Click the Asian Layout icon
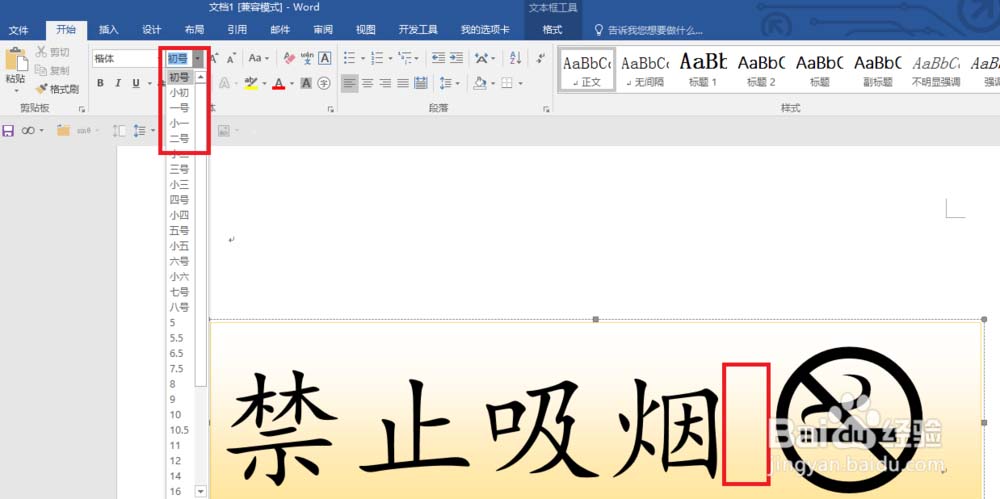This screenshot has height=499, width=1000. [x=482, y=58]
